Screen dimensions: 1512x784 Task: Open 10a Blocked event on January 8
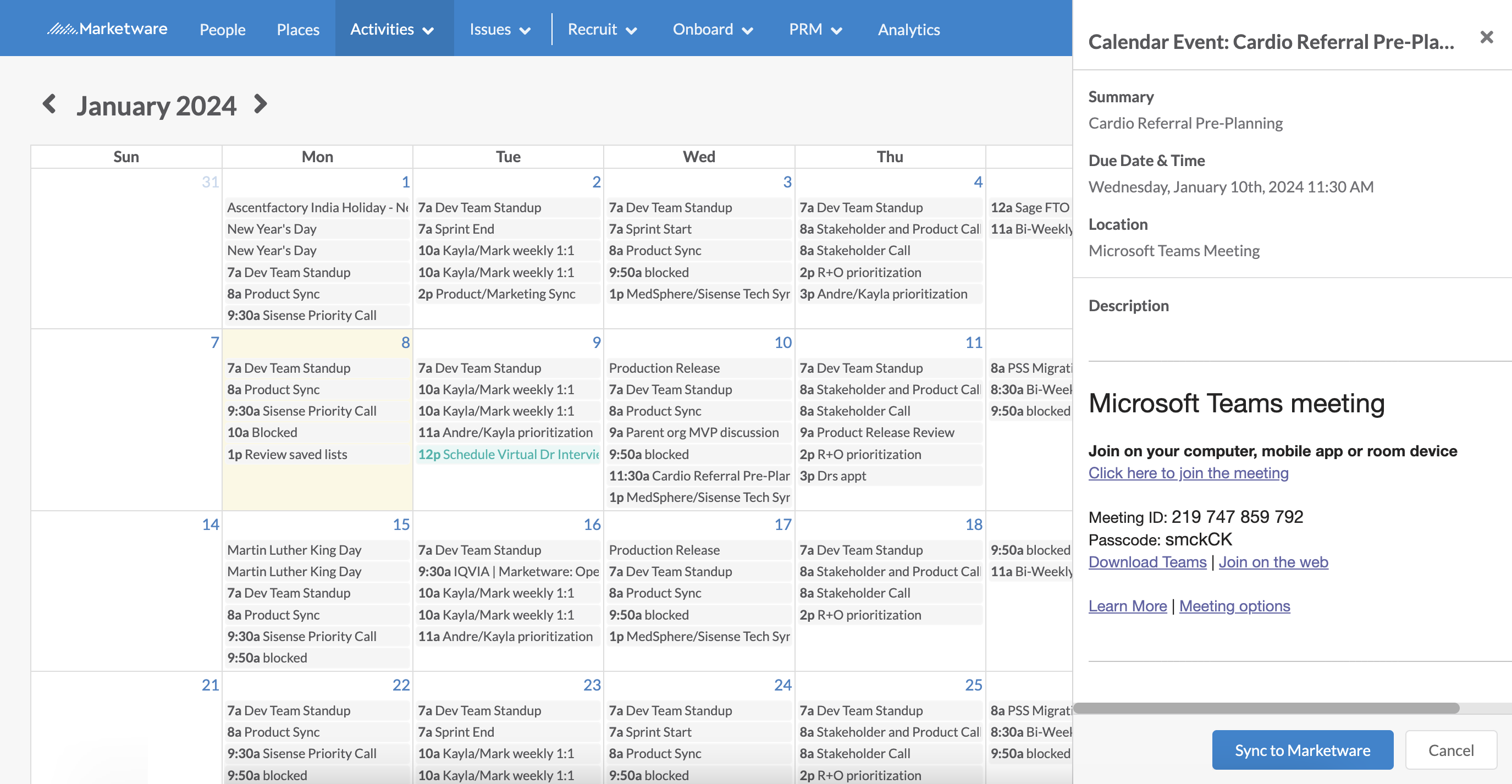[x=317, y=433]
